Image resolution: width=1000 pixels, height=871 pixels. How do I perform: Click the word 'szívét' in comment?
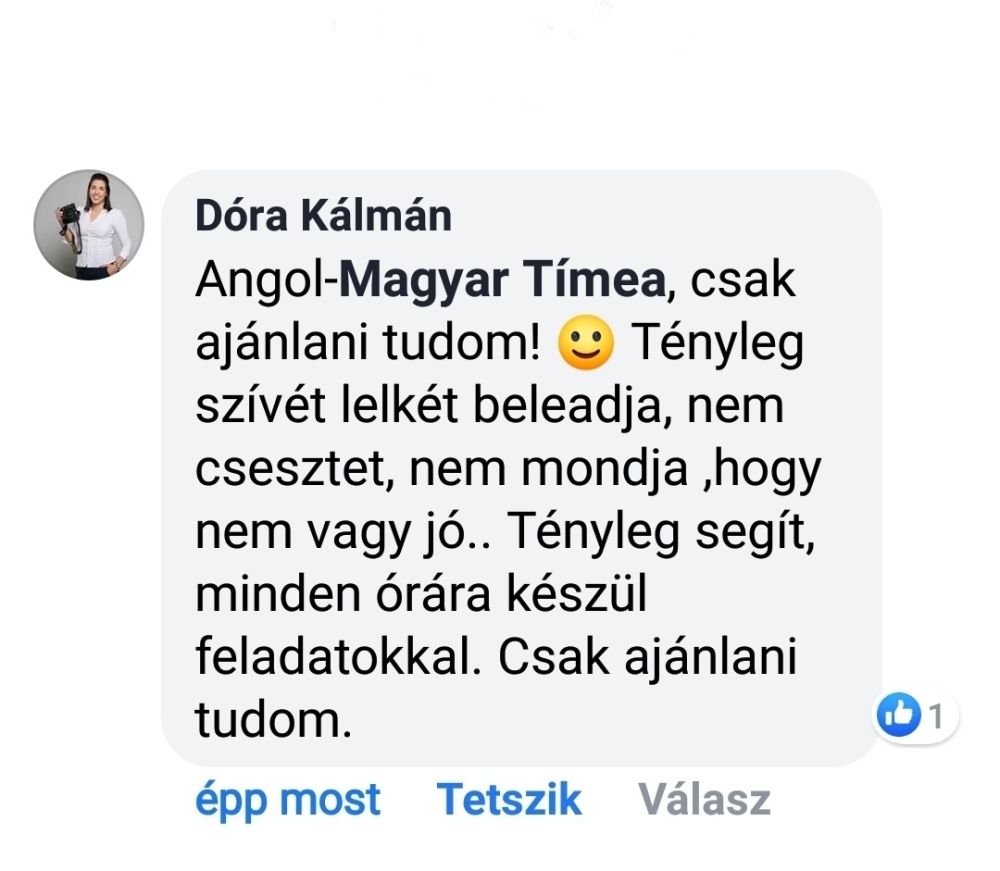pyautogui.click(x=261, y=406)
